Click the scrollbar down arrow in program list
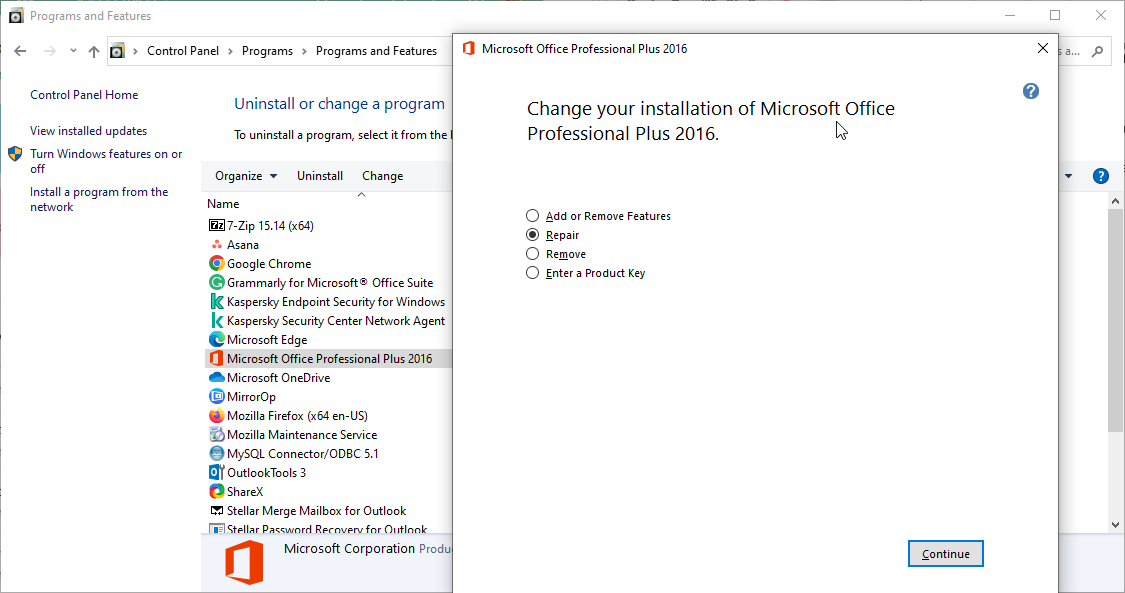 pos(1115,525)
